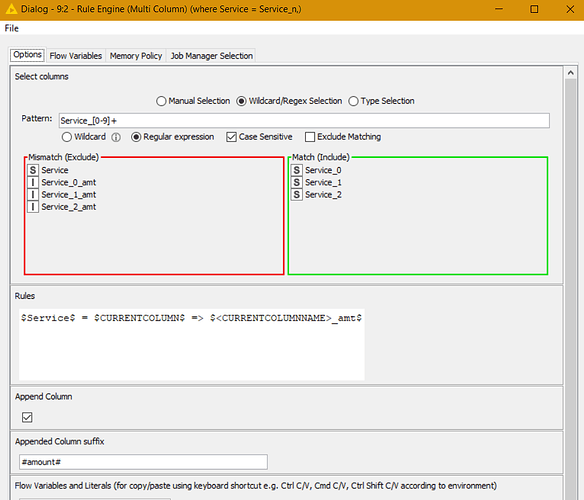Image resolution: width=584 pixels, height=500 pixels.
Task: Click the Integer type icon beside Service_1_amt
Action: pos(33,195)
